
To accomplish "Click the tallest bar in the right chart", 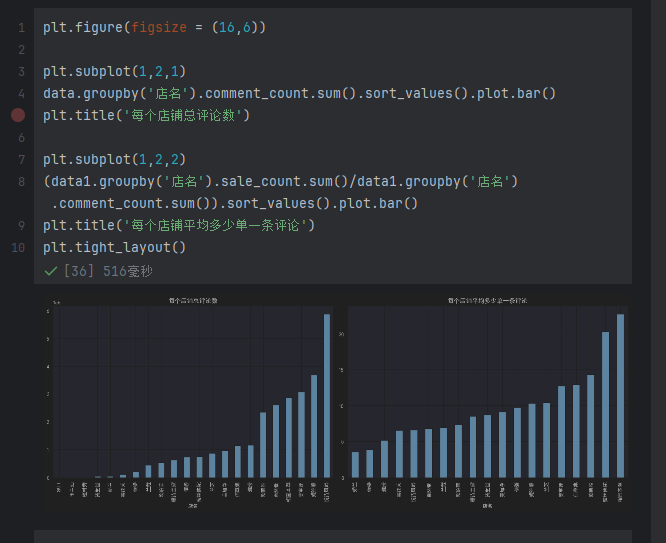I will pos(620,396).
